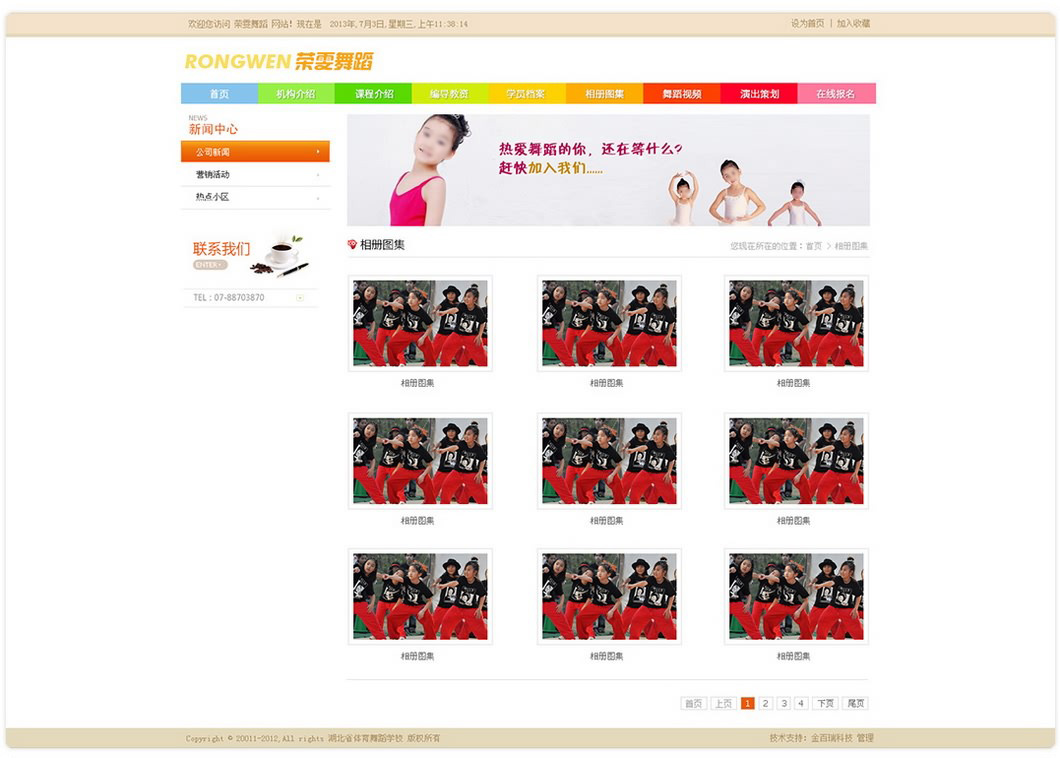Click the arrow beside 营销活动
The width and height of the screenshot is (1060, 758).
[318, 174]
